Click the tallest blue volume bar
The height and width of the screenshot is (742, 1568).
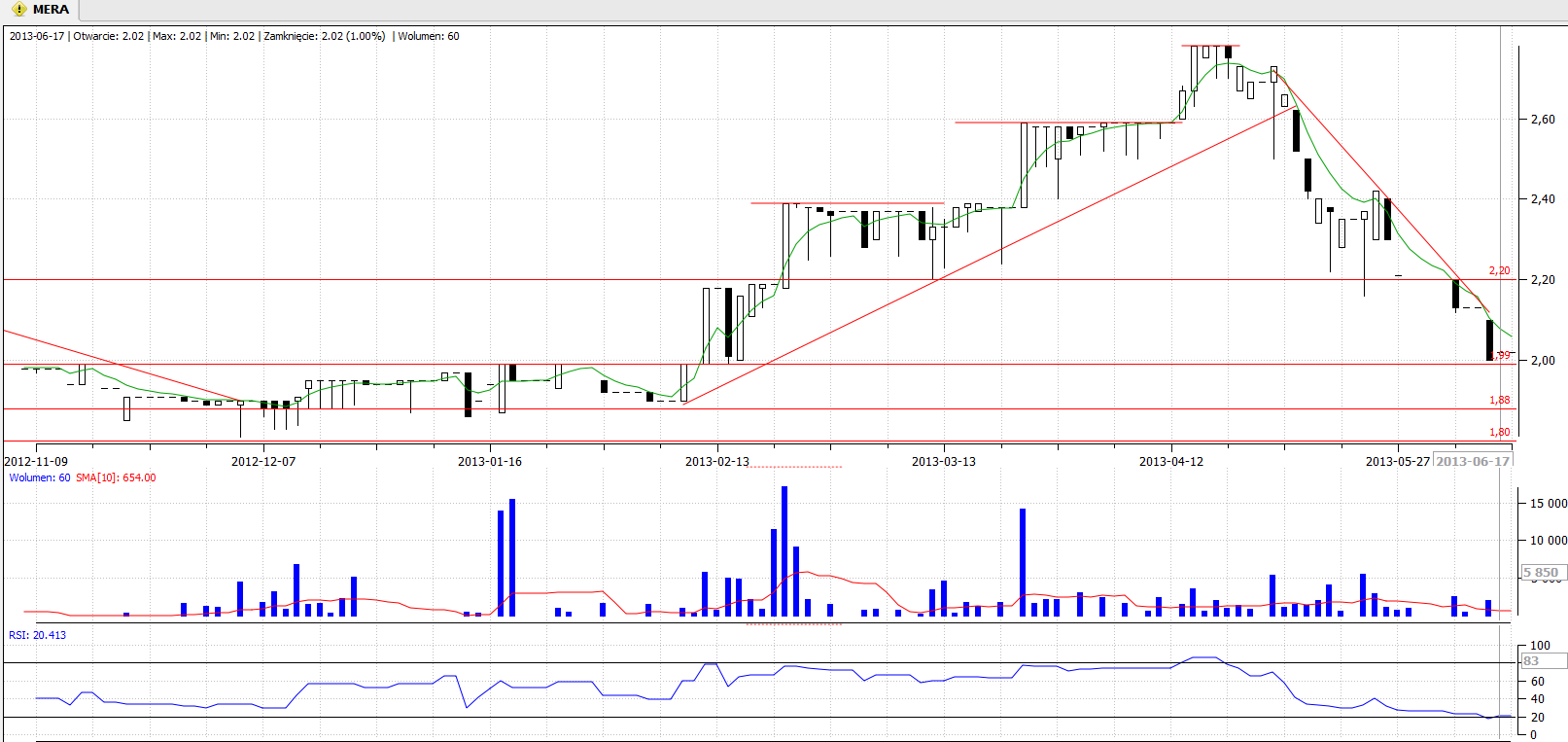point(784,550)
